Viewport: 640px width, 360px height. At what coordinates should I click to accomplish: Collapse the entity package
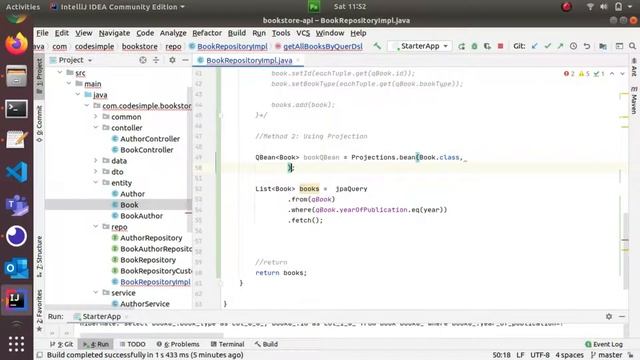coord(96,183)
